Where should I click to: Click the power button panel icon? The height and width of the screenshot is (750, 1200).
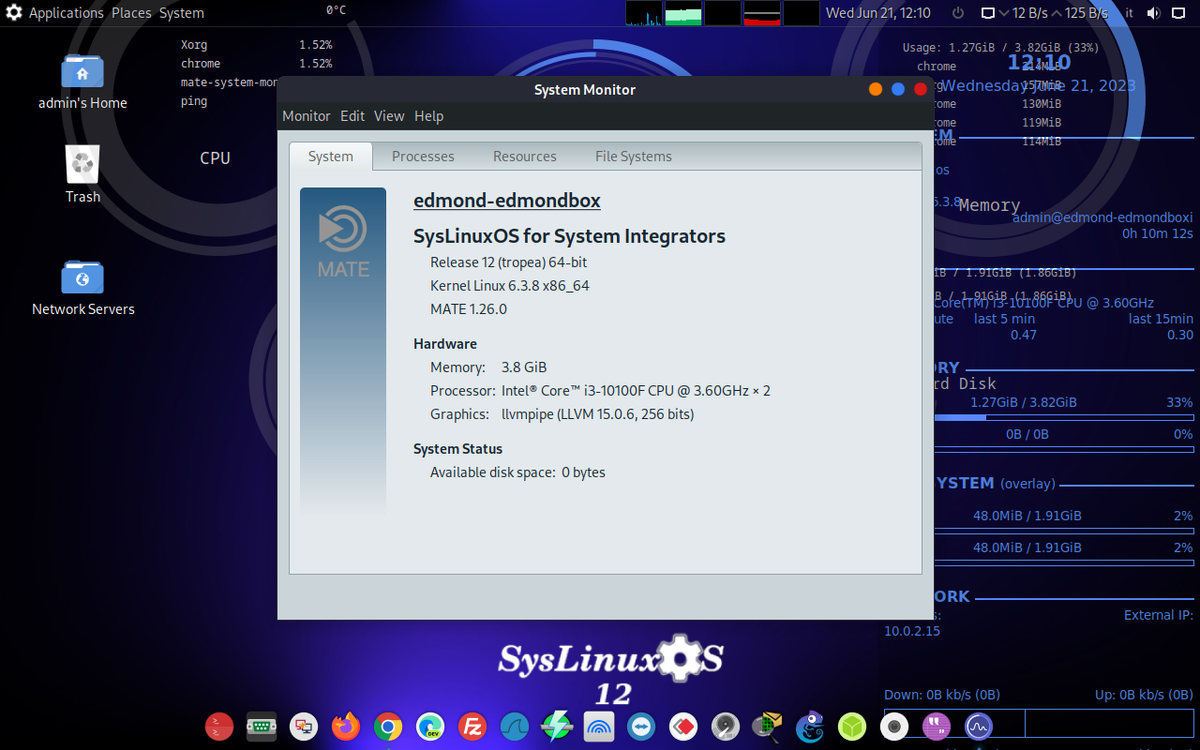957,13
